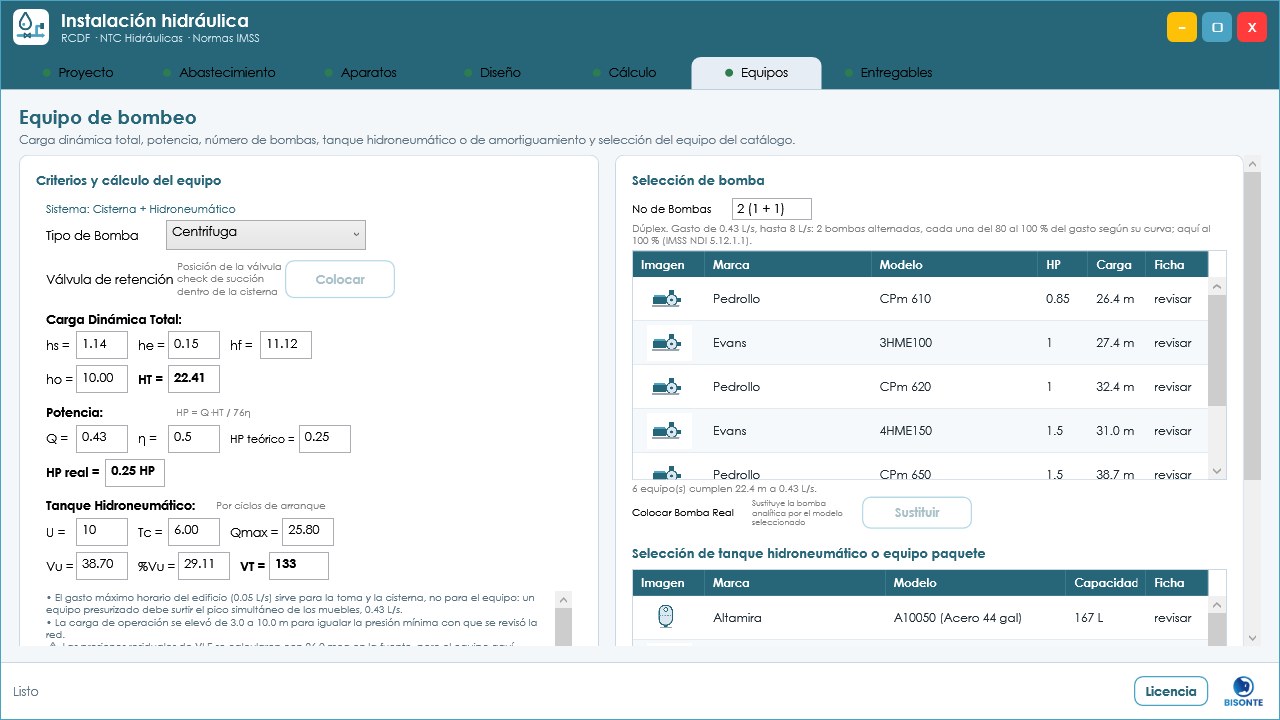The width and height of the screenshot is (1280, 720).
Task: Click the hs input field
Action: 102,345
